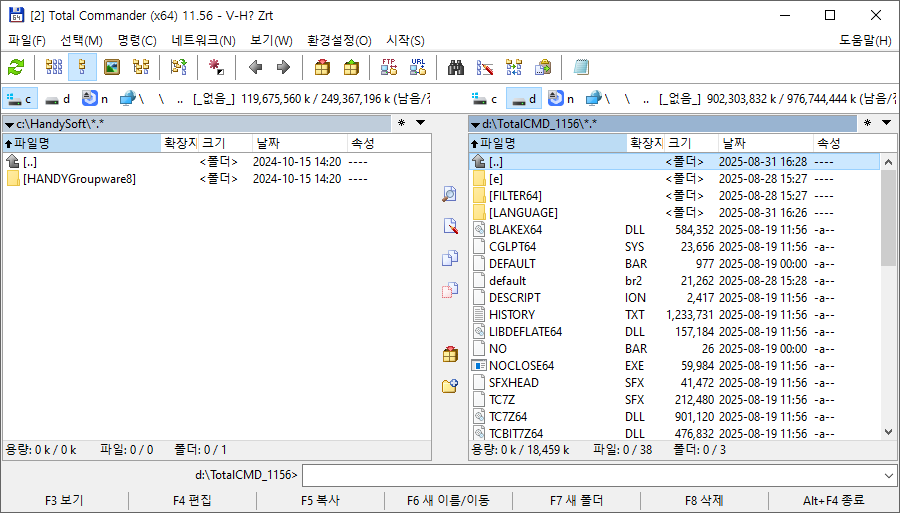Open network neighborhood in right drive bar

tap(599, 99)
